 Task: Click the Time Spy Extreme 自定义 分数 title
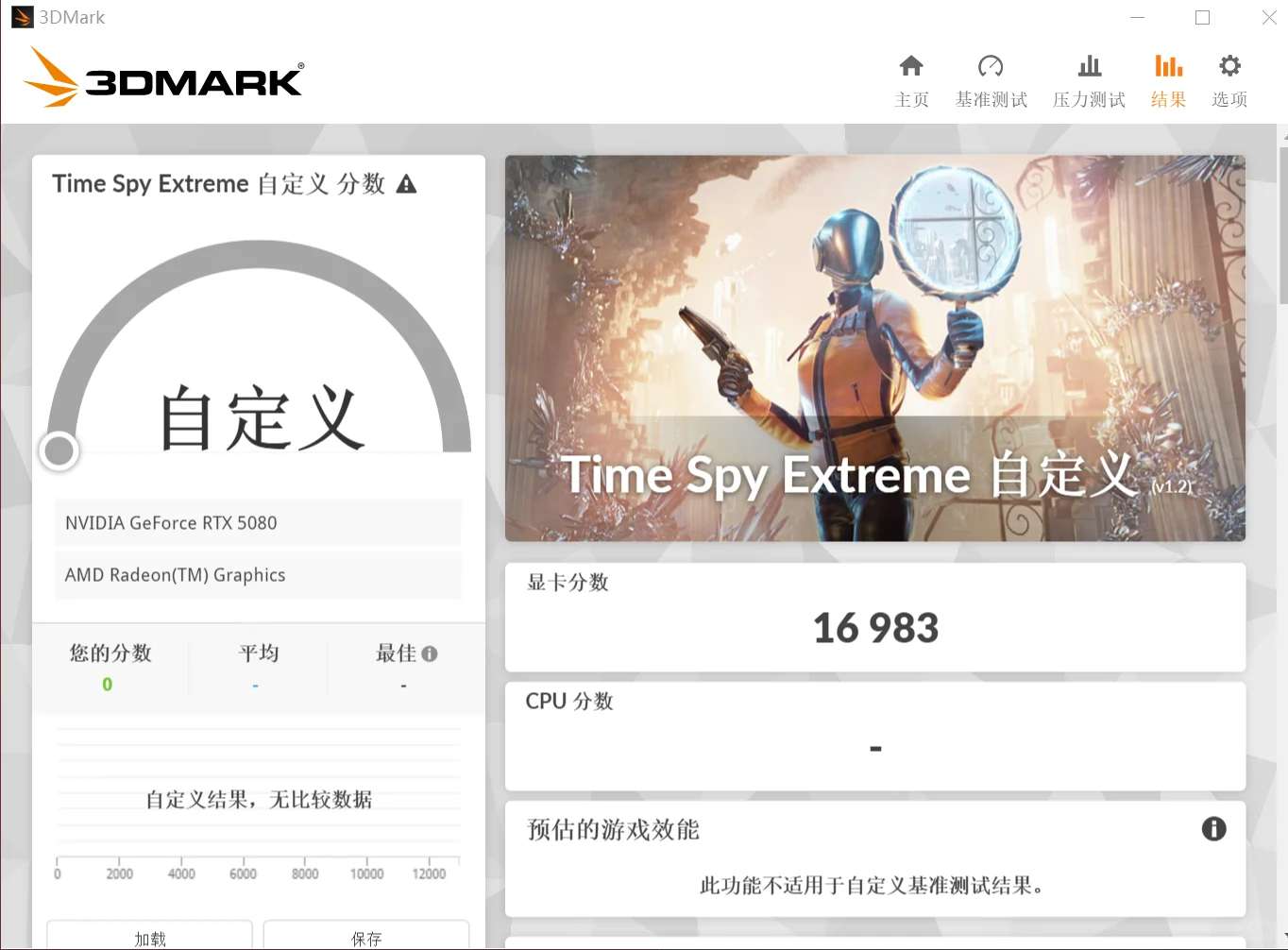coord(218,184)
